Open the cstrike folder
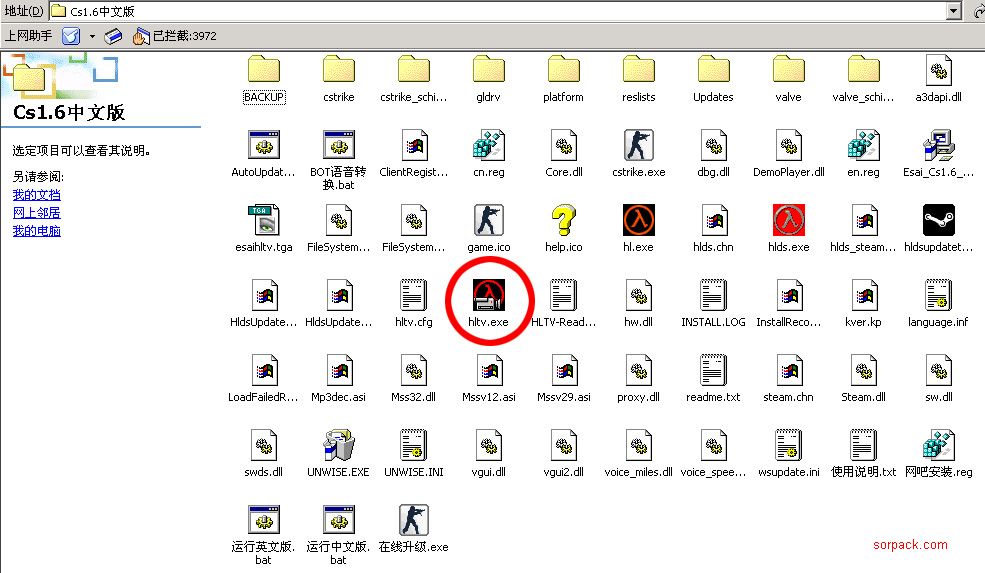 coord(339,71)
